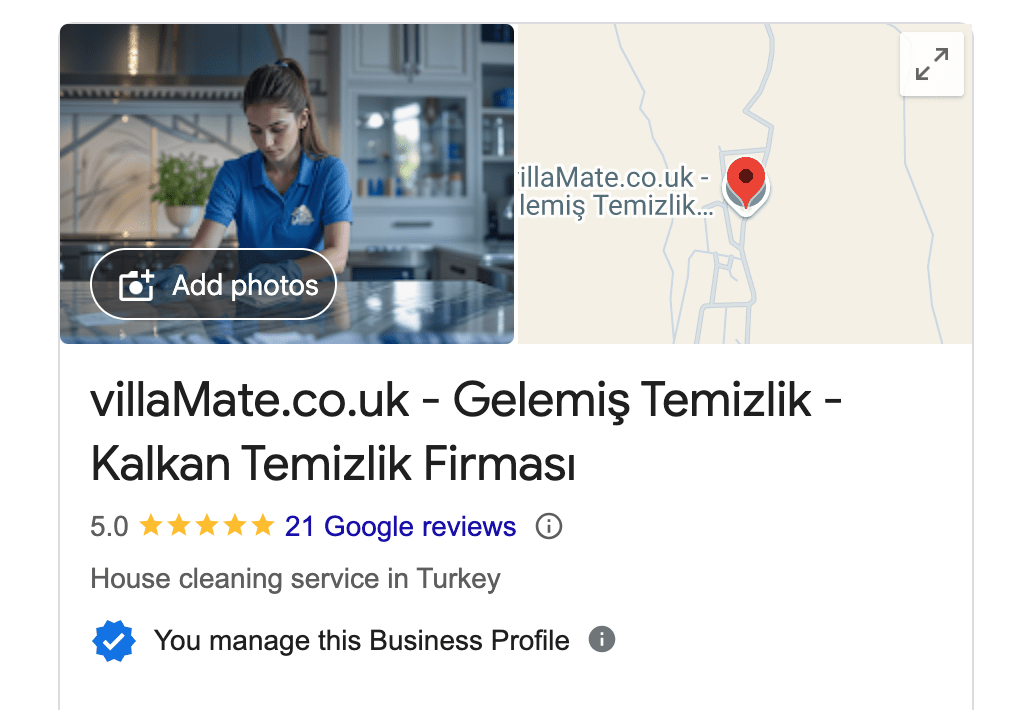Click House cleaning service in Turkey text
The image size is (1014, 710).
(x=296, y=579)
